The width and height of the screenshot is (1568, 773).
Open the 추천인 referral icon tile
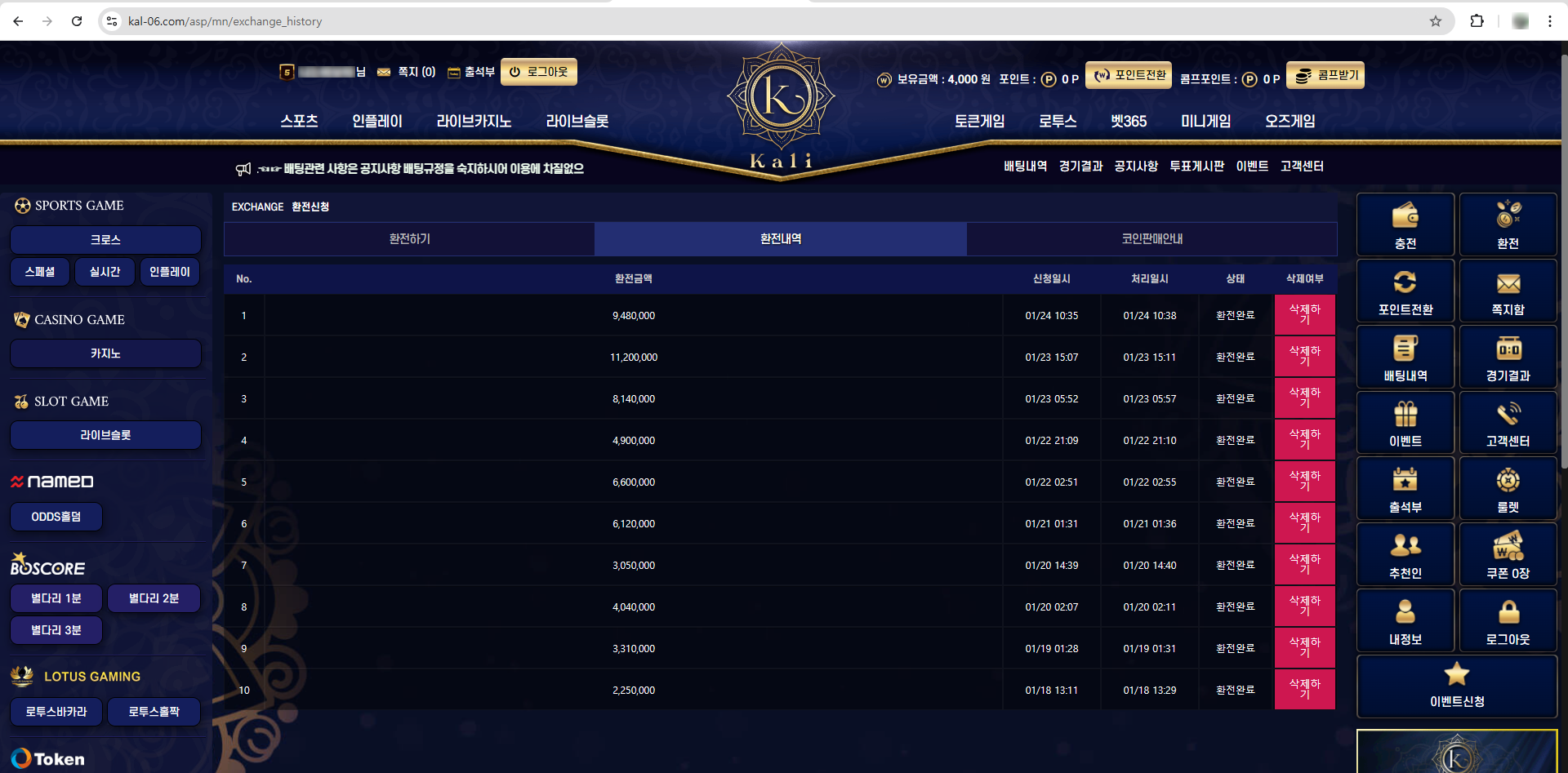point(1405,554)
